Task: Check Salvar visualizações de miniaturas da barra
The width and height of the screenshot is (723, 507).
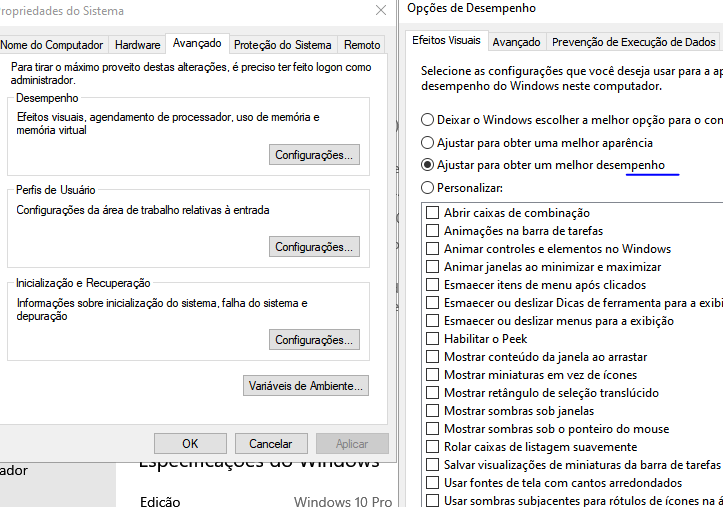Action: point(433,464)
